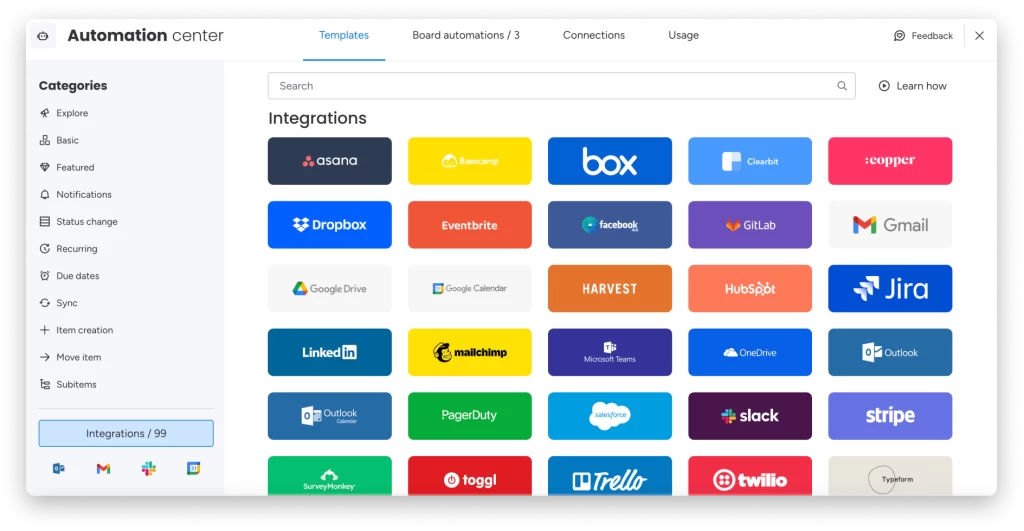Select the Basic category

(59, 140)
